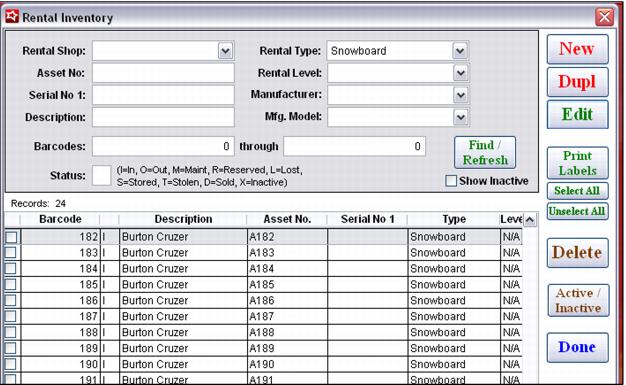Click the Done button

pos(577,347)
